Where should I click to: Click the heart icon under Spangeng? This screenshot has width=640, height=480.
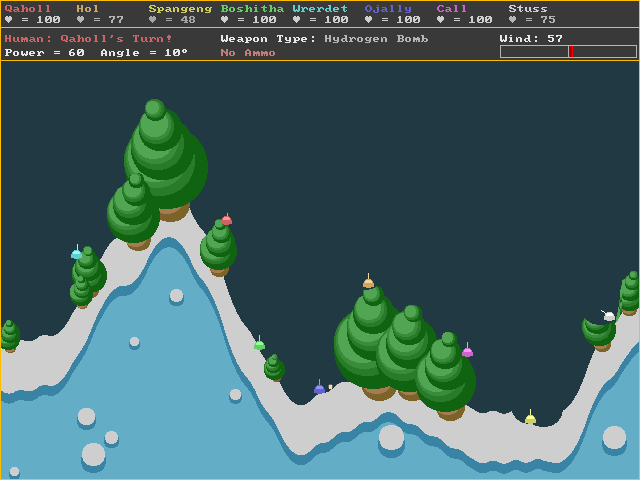(152, 19)
